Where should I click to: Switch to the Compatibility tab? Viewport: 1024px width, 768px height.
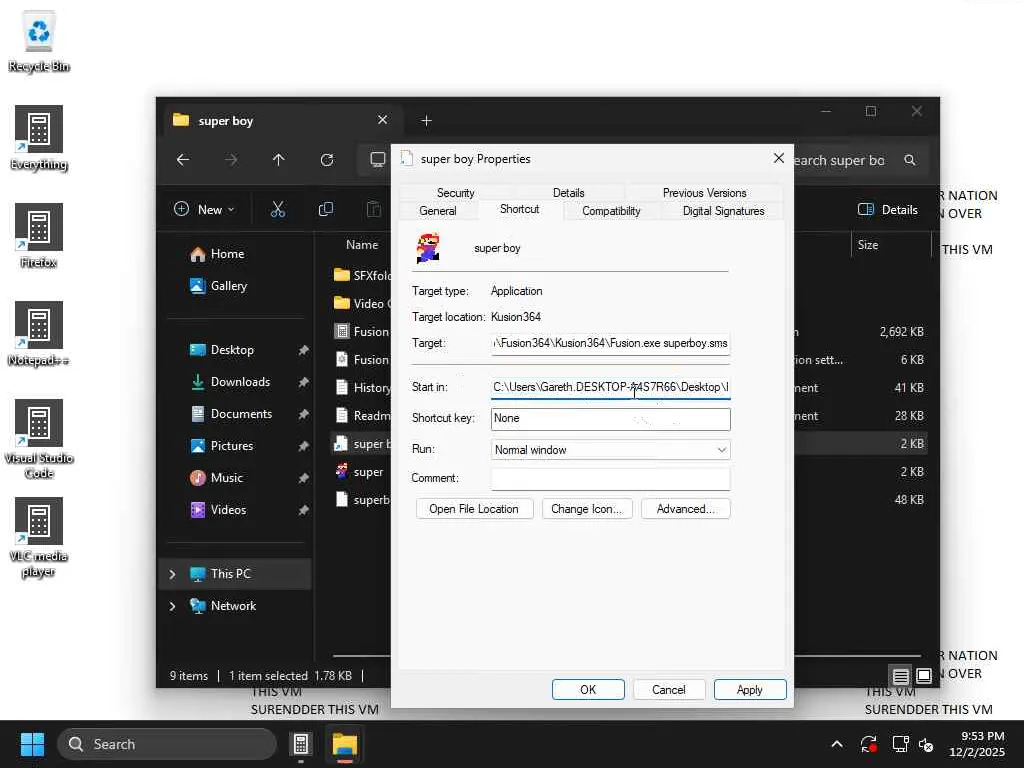[611, 211]
